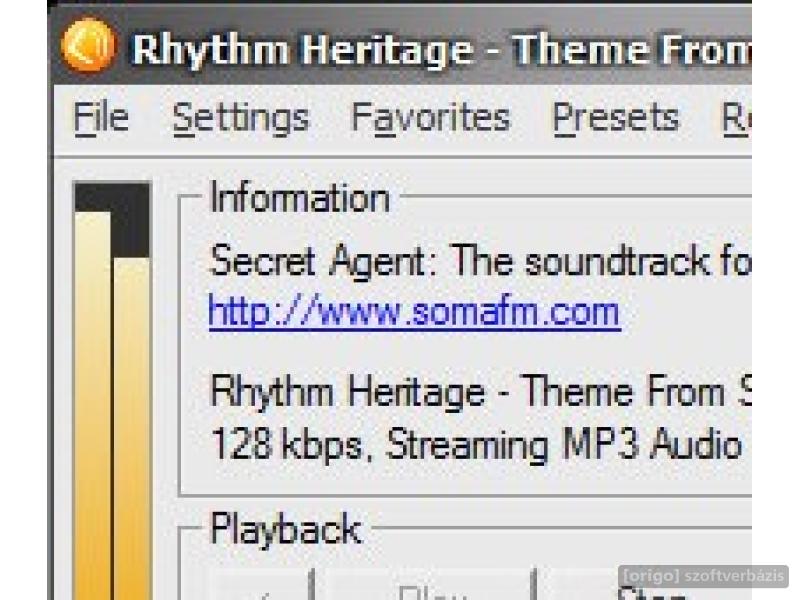
Task: Click the Stop button under Playback
Action: pos(649,585)
